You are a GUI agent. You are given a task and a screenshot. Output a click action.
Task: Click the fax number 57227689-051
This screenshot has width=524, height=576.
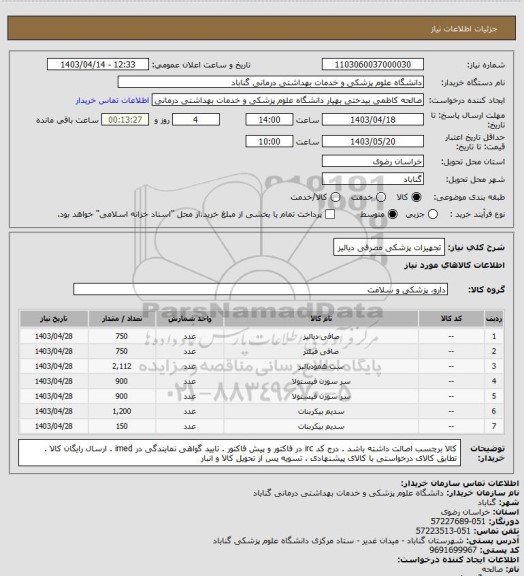coord(458,521)
